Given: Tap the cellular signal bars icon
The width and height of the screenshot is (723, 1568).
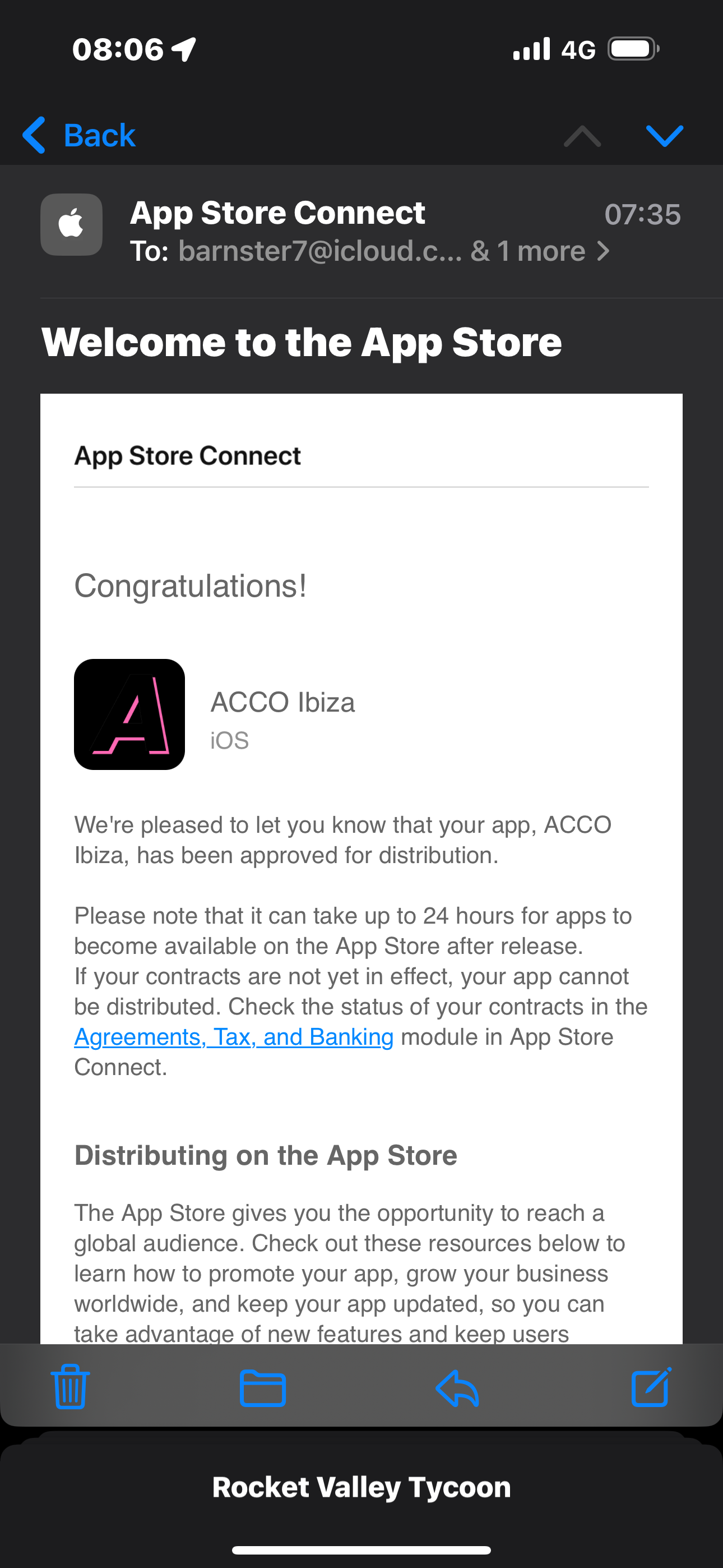Looking at the screenshot, I should (531, 49).
